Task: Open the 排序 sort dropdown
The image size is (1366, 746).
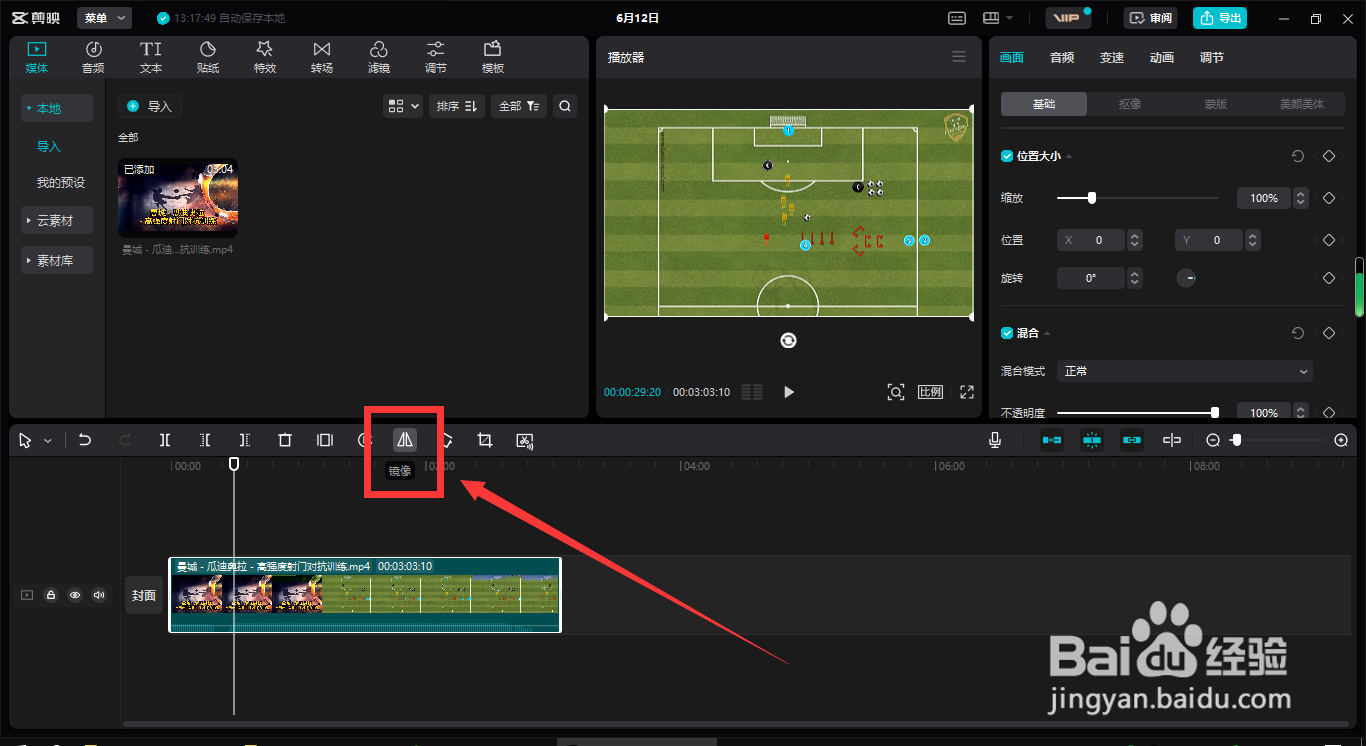Action: pos(457,106)
